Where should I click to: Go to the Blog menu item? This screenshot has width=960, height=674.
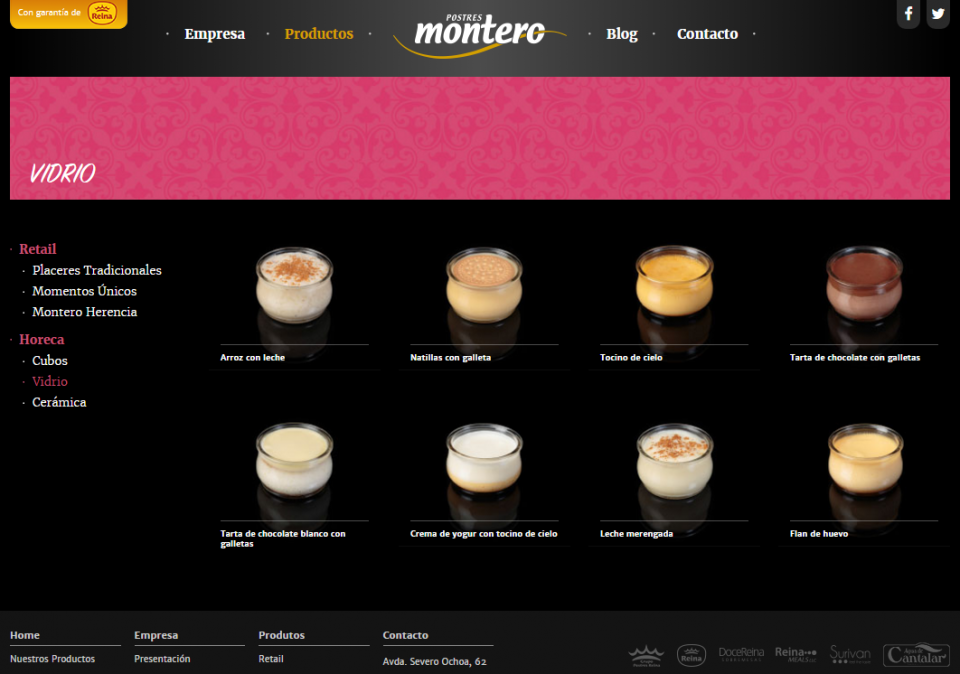click(x=621, y=34)
